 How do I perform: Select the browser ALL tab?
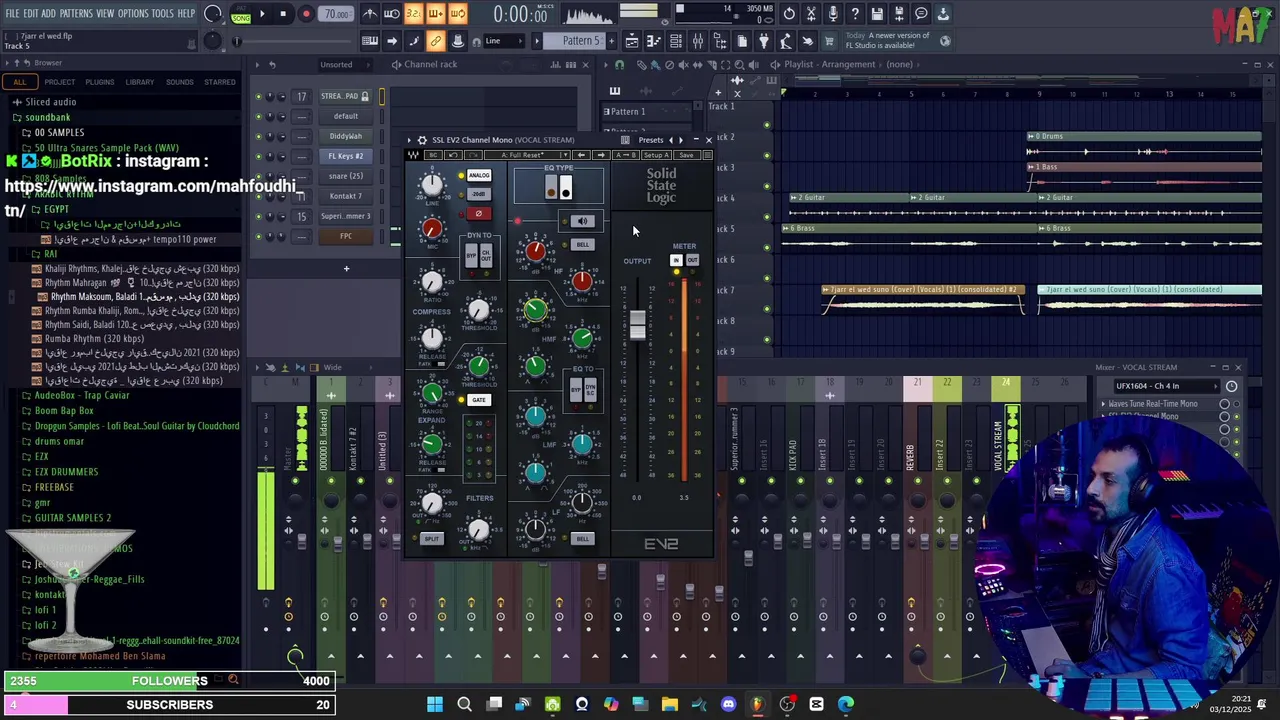[x=19, y=82]
